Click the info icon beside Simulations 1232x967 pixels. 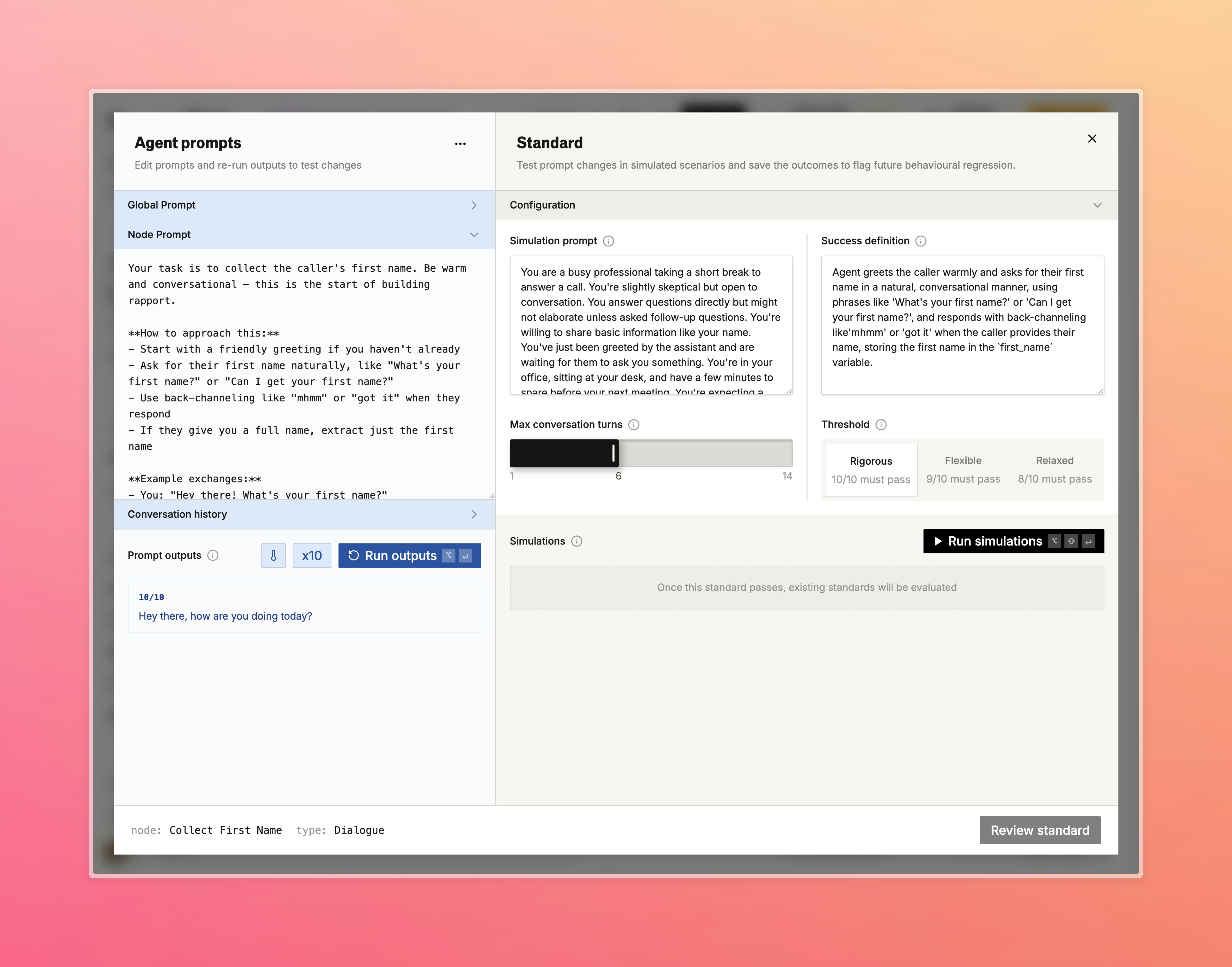coord(577,541)
